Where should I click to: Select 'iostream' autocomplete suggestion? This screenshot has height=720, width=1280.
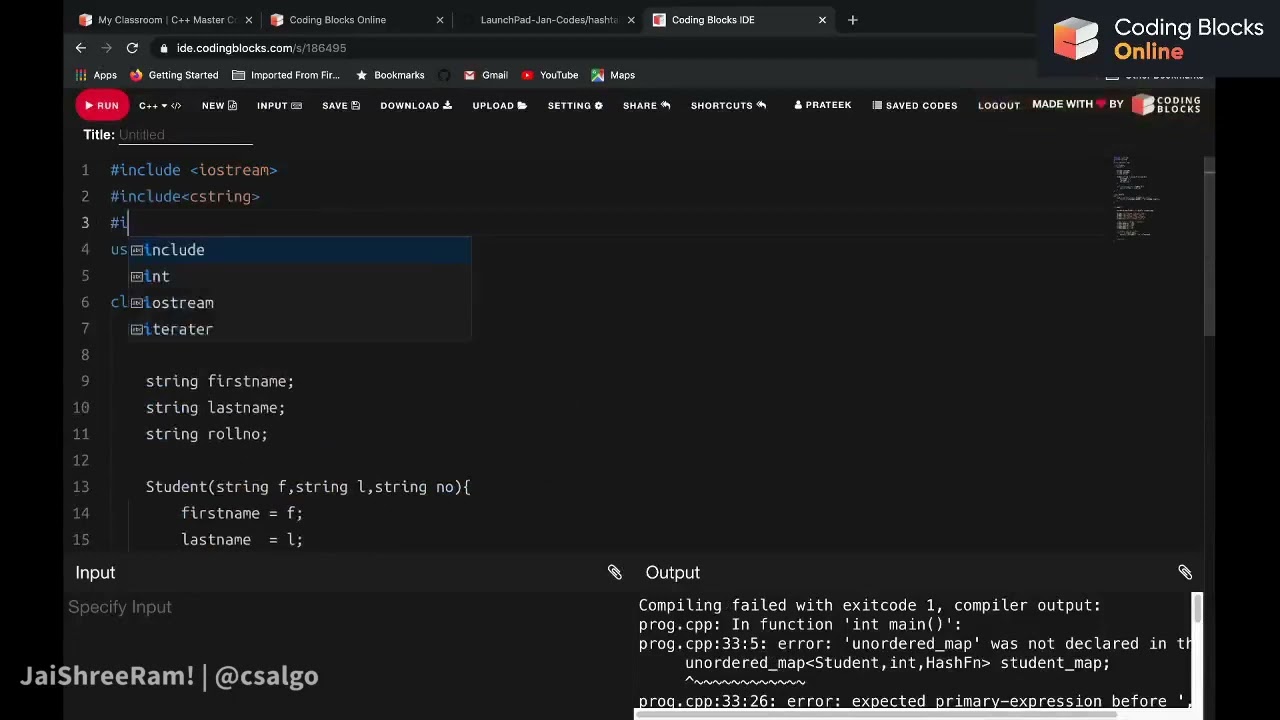pyautogui.click(x=300, y=303)
